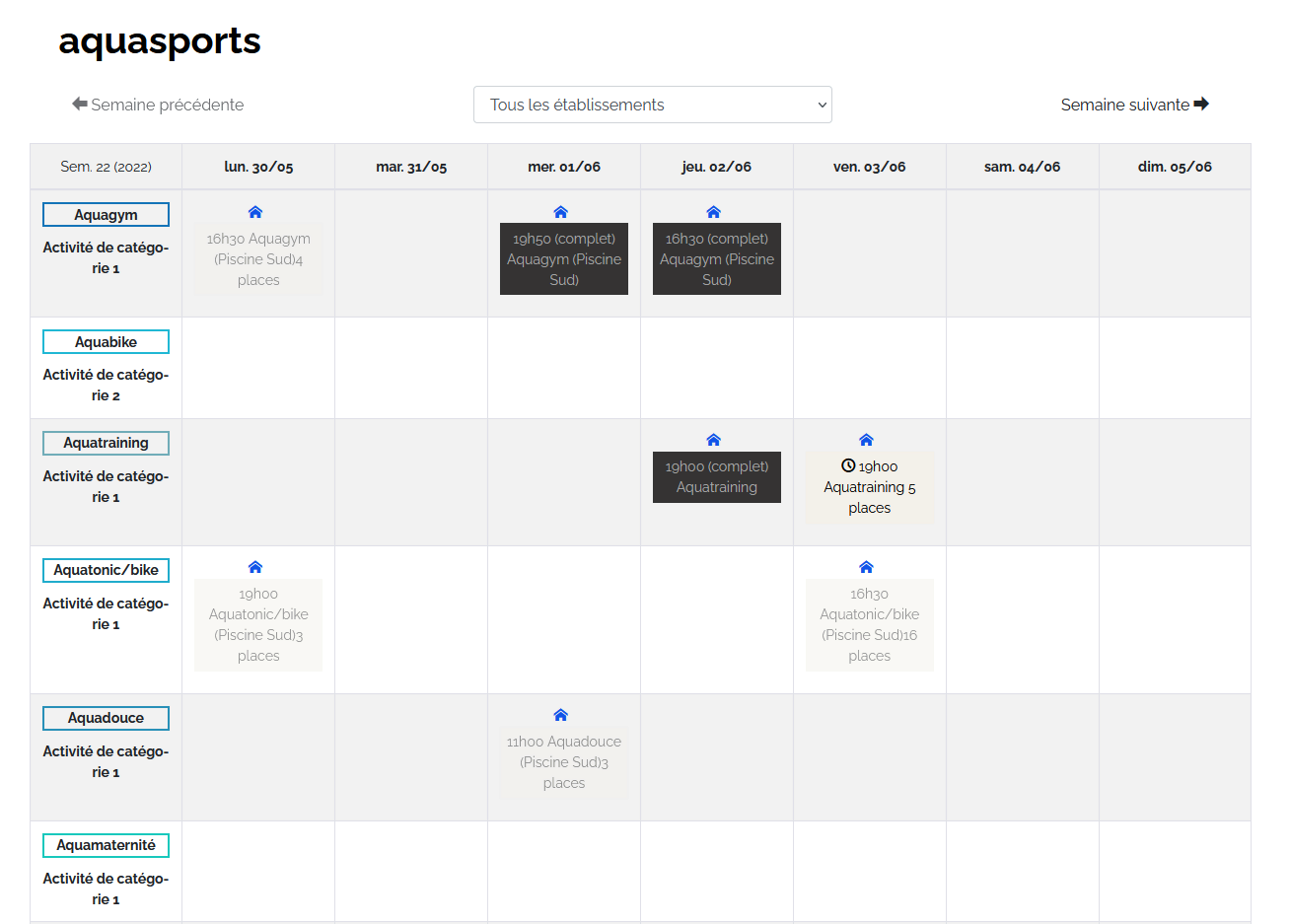Viewport: 1290px width, 924px height.
Task: Select the Aquamaternité activity label
Action: point(107,845)
